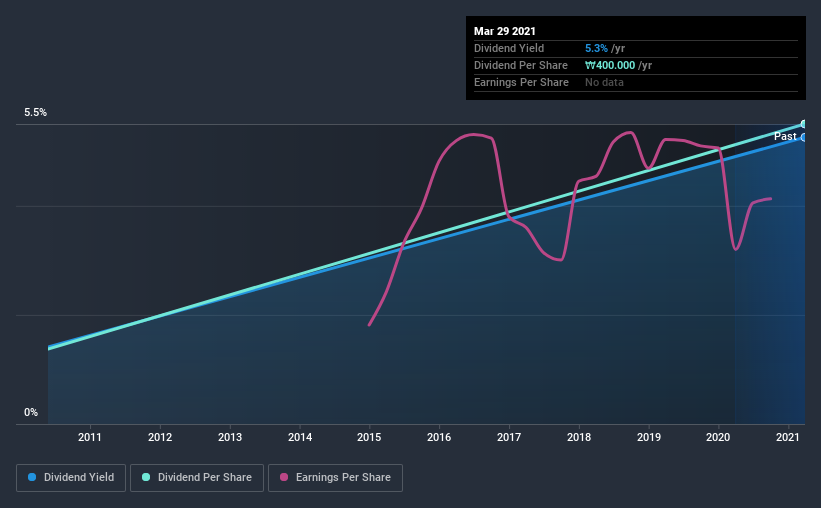The height and width of the screenshot is (508, 821).
Task: Select the 2011 x-axis year label
Action: tap(90, 437)
